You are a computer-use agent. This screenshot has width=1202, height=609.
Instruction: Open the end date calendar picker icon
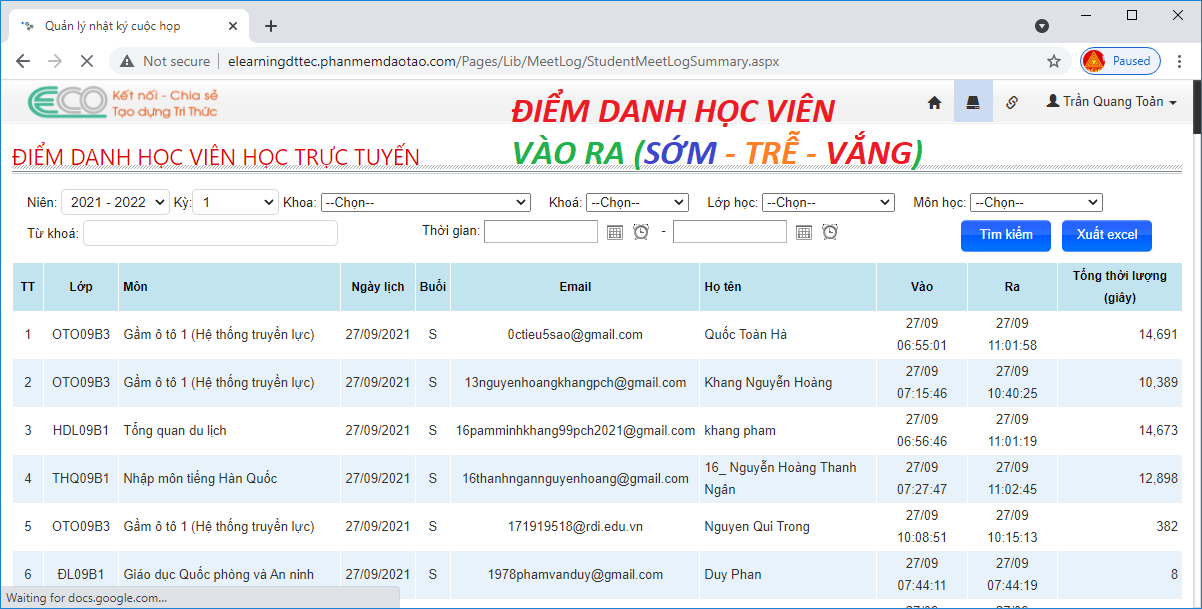pyautogui.click(x=803, y=232)
